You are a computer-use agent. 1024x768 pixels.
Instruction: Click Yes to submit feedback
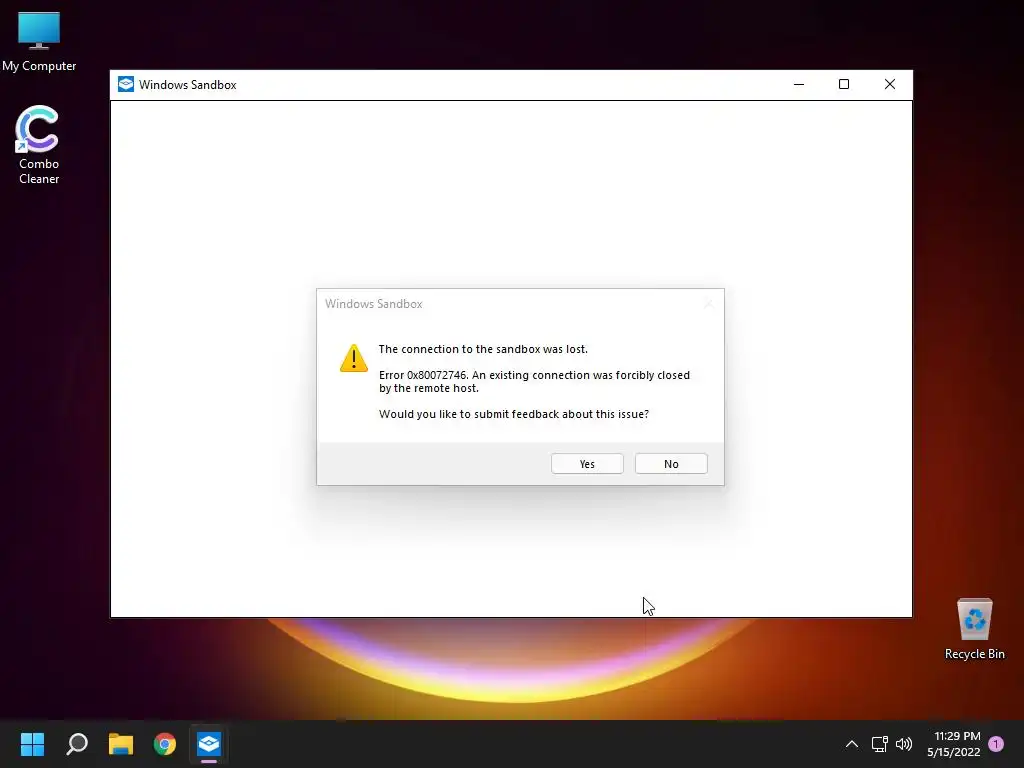pos(587,464)
